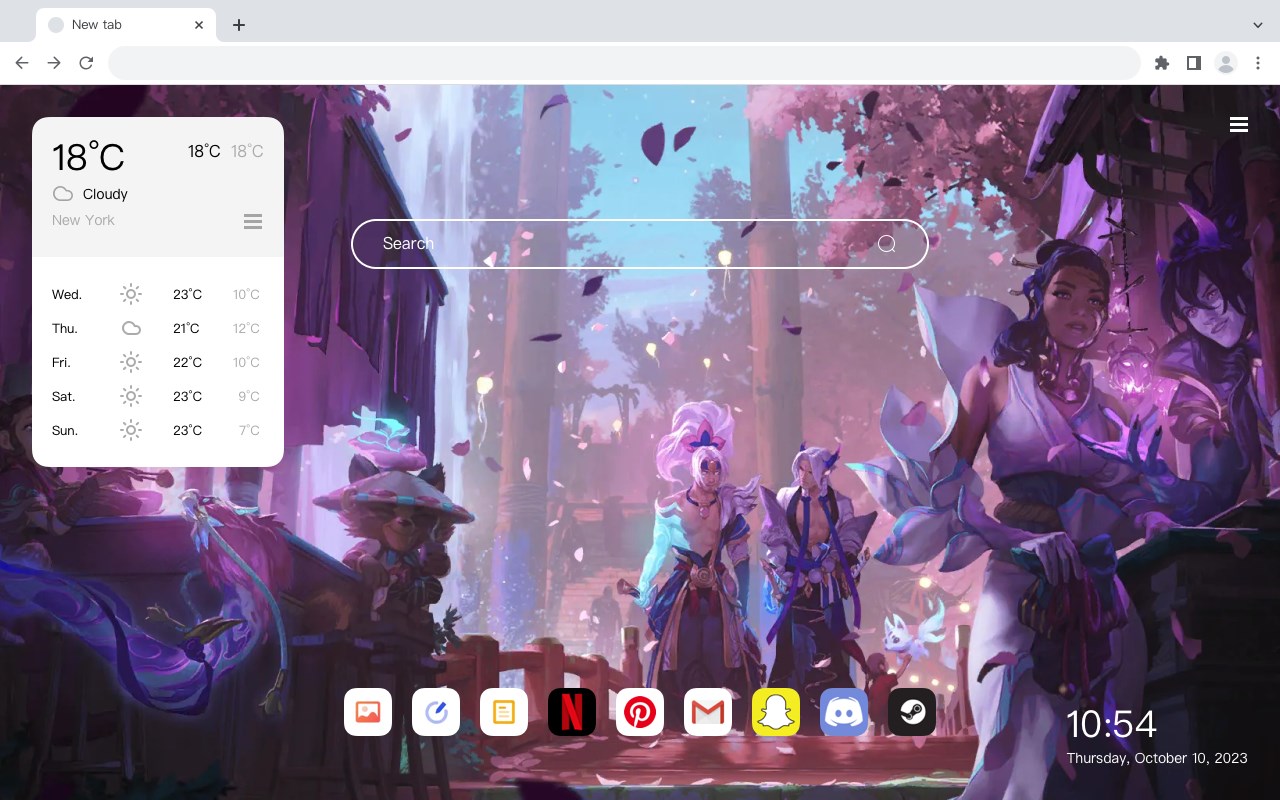Image resolution: width=1280 pixels, height=800 pixels.
Task: Click Sat. low temperature 9°C
Action: [249, 396]
